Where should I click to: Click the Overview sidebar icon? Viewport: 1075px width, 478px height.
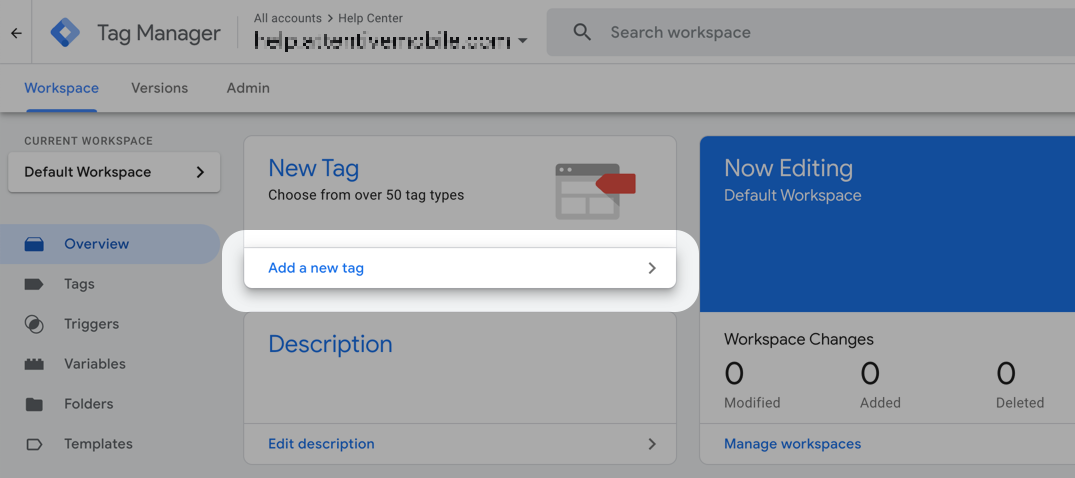click(x=34, y=244)
